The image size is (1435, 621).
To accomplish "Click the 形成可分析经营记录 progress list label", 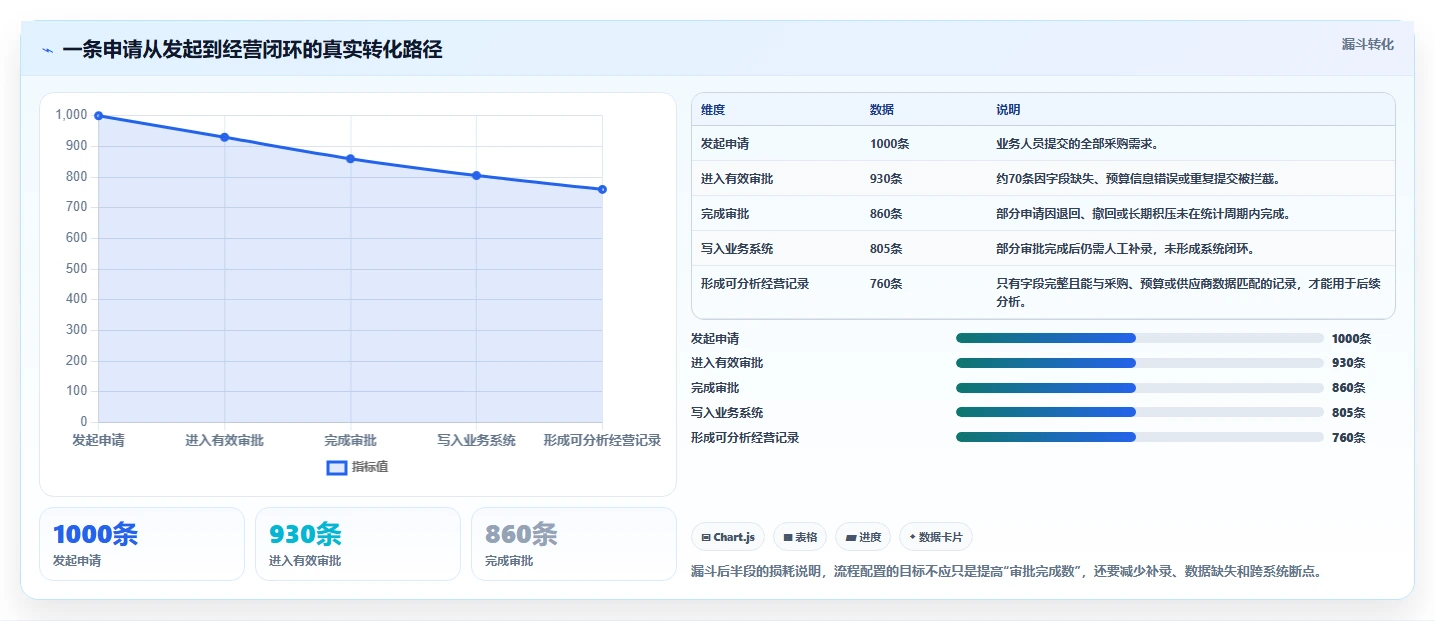I will point(745,438).
